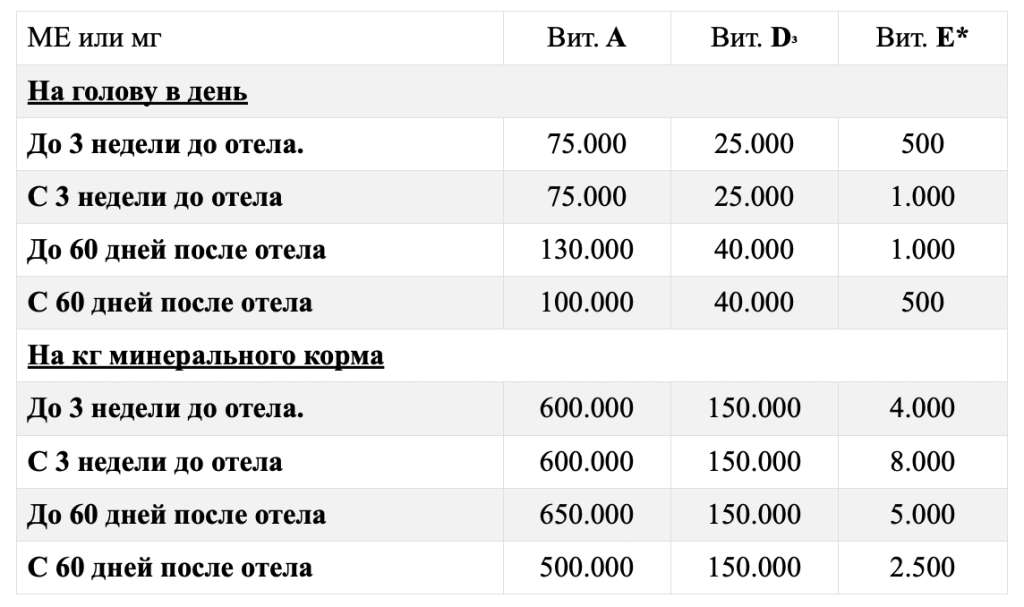The image size is (1024, 607).
Task: Click the 100.000 vitamin A value
Action: pyautogui.click(x=586, y=303)
